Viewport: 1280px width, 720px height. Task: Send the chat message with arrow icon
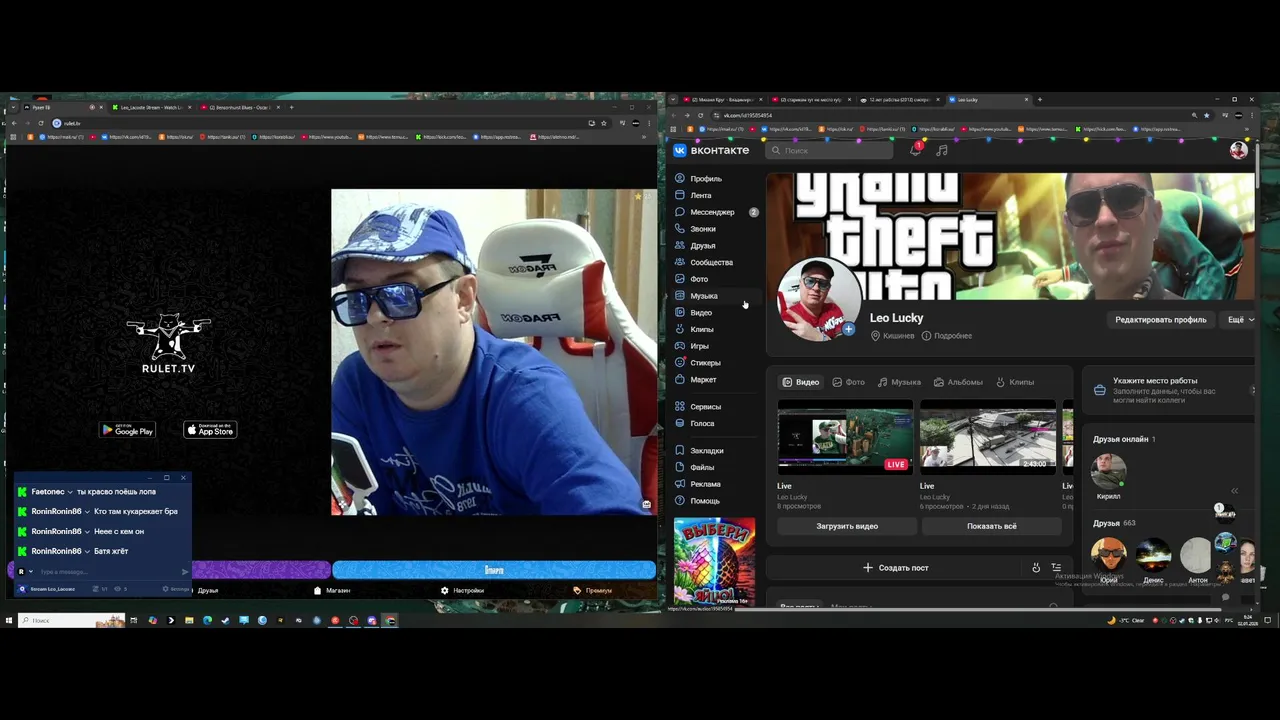click(185, 572)
